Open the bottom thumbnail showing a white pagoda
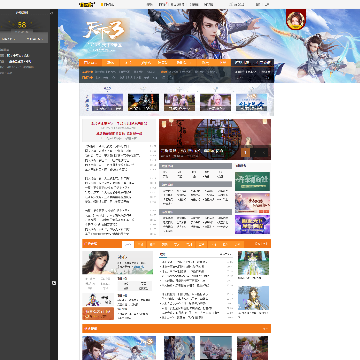360x360 pixels. point(216,348)
